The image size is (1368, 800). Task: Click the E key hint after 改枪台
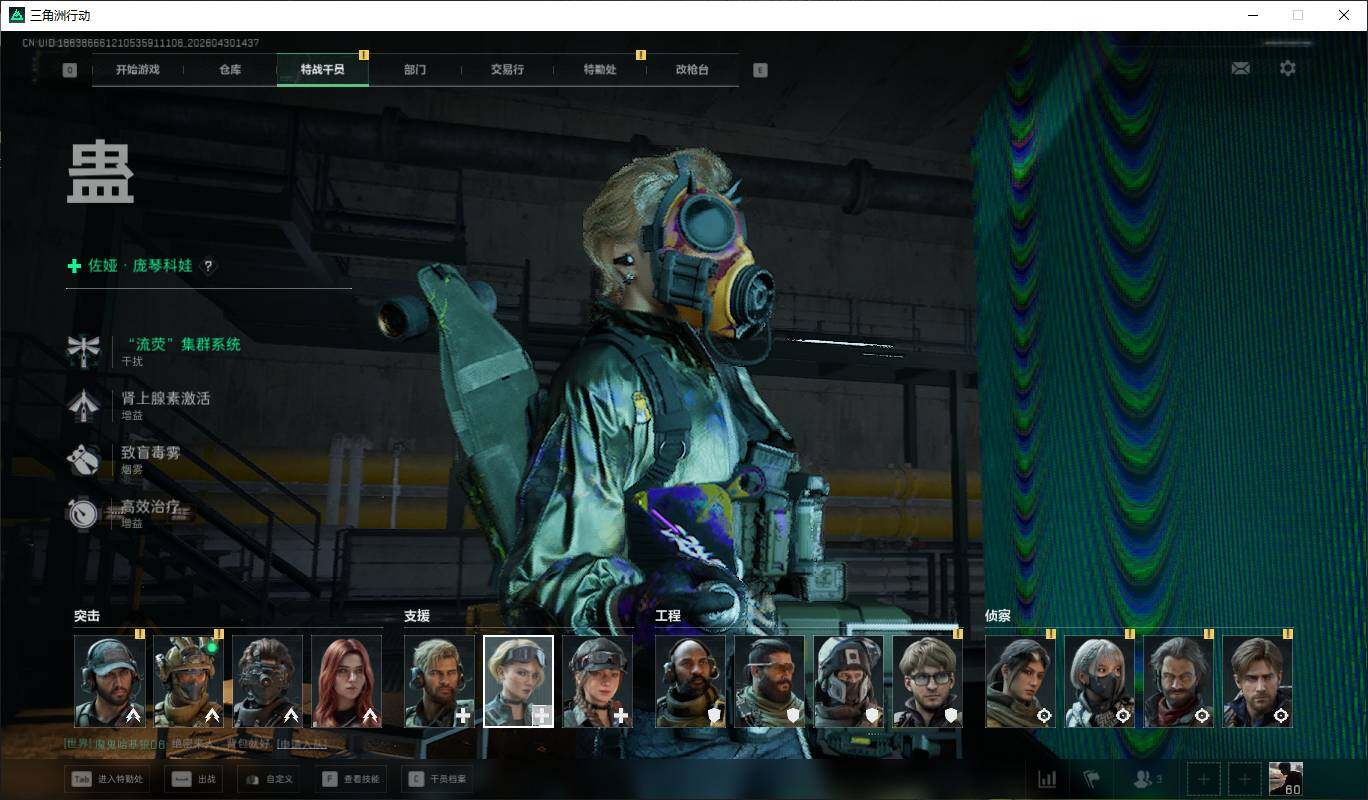[x=760, y=70]
